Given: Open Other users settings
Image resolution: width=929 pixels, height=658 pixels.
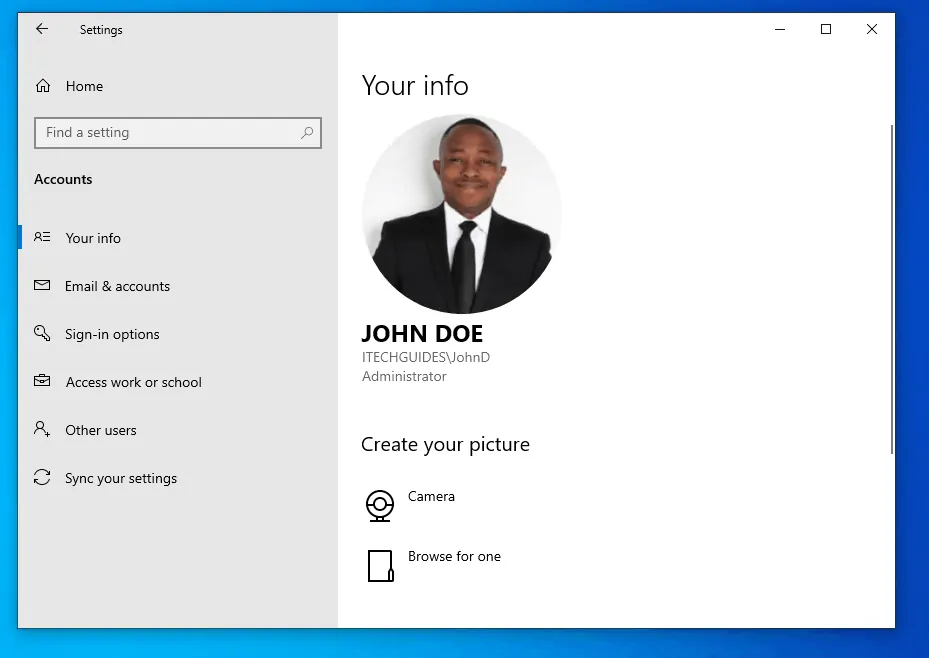Looking at the screenshot, I should [103, 430].
